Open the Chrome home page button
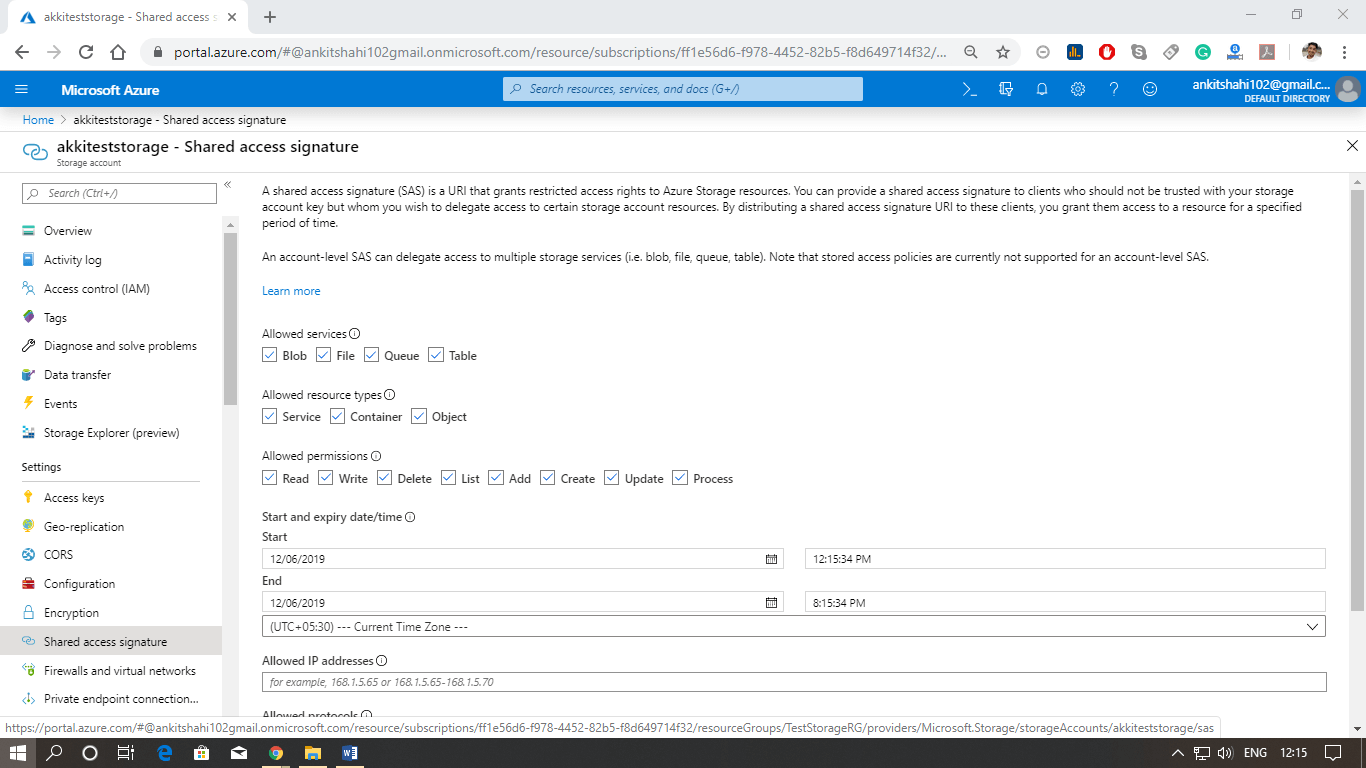Image resolution: width=1366 pixels, height=768 pixels. coord(118,52)
